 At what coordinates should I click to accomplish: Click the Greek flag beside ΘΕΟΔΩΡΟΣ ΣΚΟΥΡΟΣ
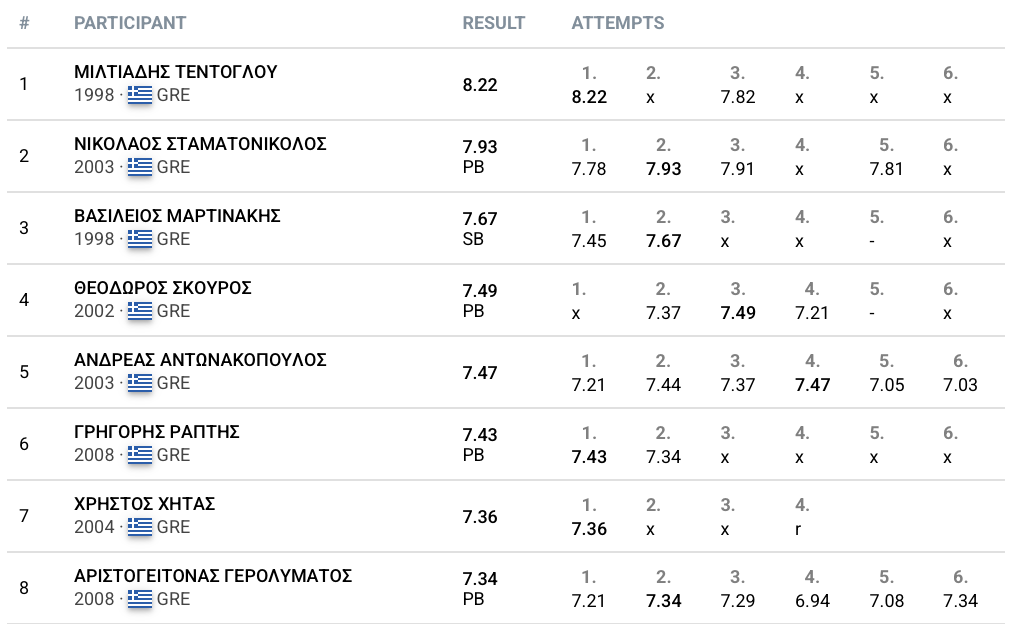(140, 312)
